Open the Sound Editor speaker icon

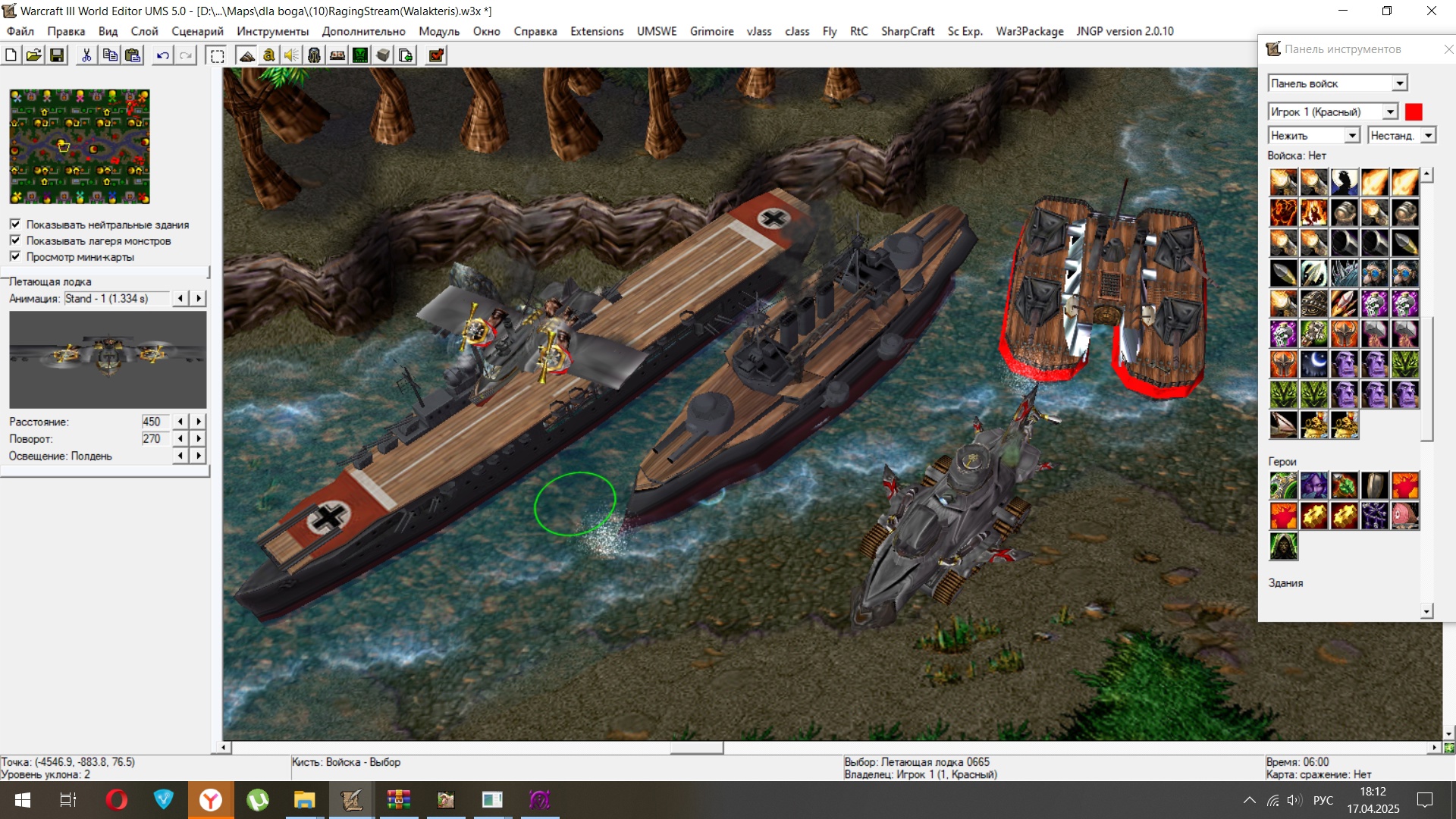[291, 55]
